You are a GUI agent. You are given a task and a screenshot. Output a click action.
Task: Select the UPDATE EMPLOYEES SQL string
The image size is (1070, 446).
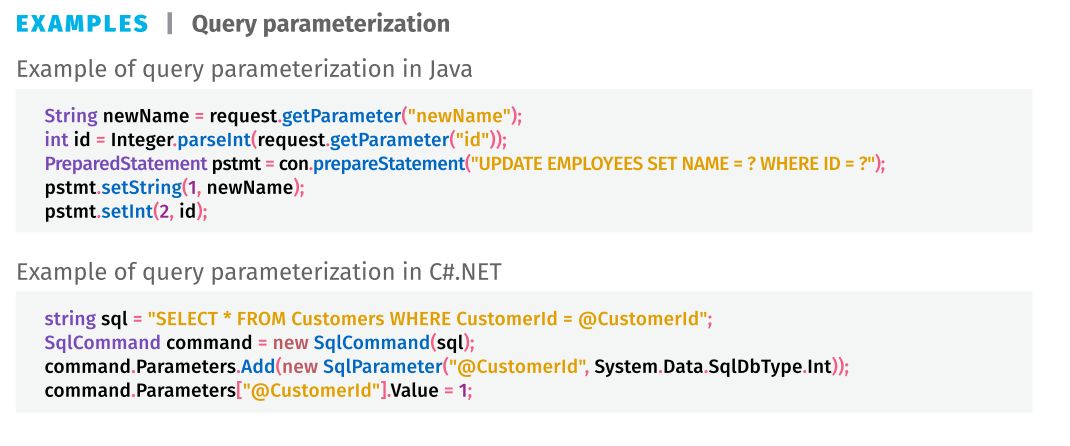(676, 163)
